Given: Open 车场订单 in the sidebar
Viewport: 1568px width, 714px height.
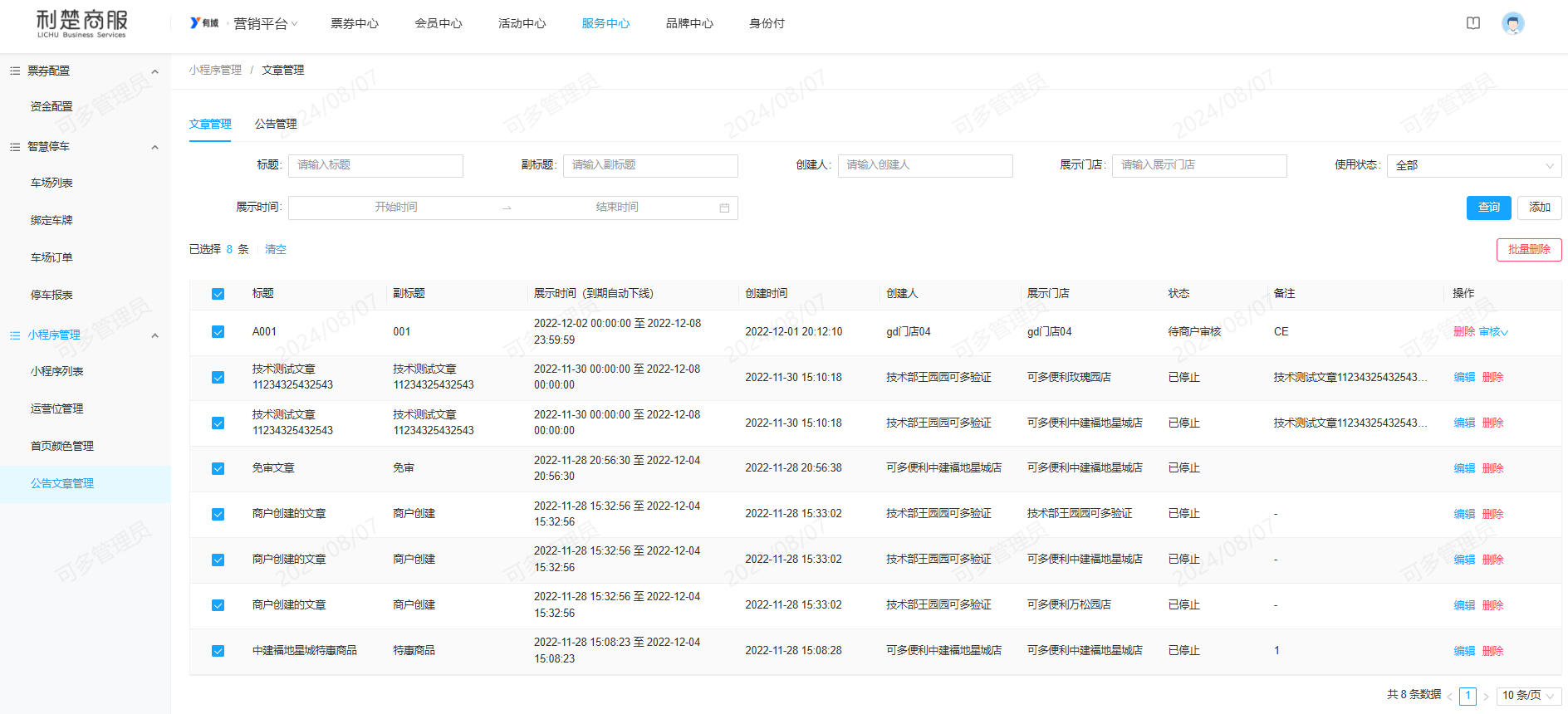Looking at the screenshot, I should (x=51, y=257).
